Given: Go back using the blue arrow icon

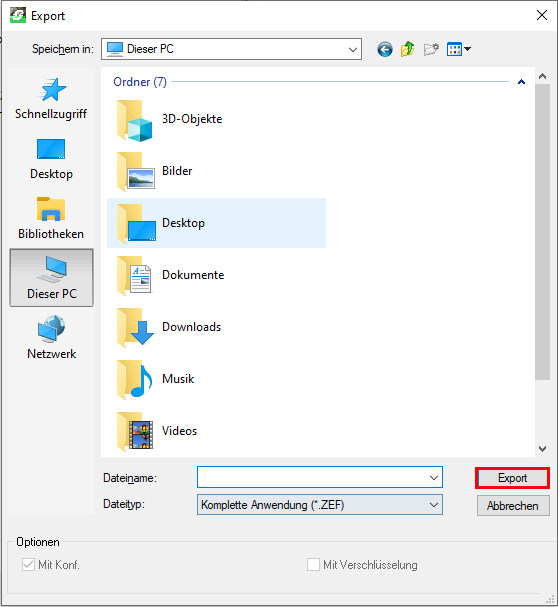Looking at the screenshot, I should coord(385,50).
